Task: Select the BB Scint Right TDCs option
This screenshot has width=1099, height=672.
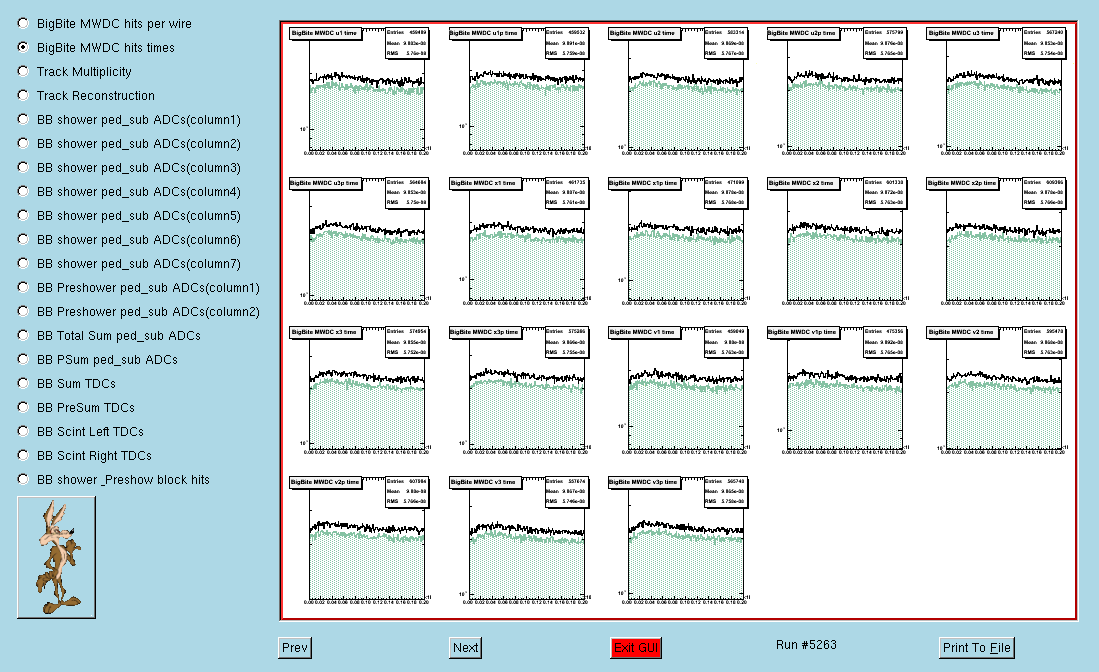Action: coord(23,455)
